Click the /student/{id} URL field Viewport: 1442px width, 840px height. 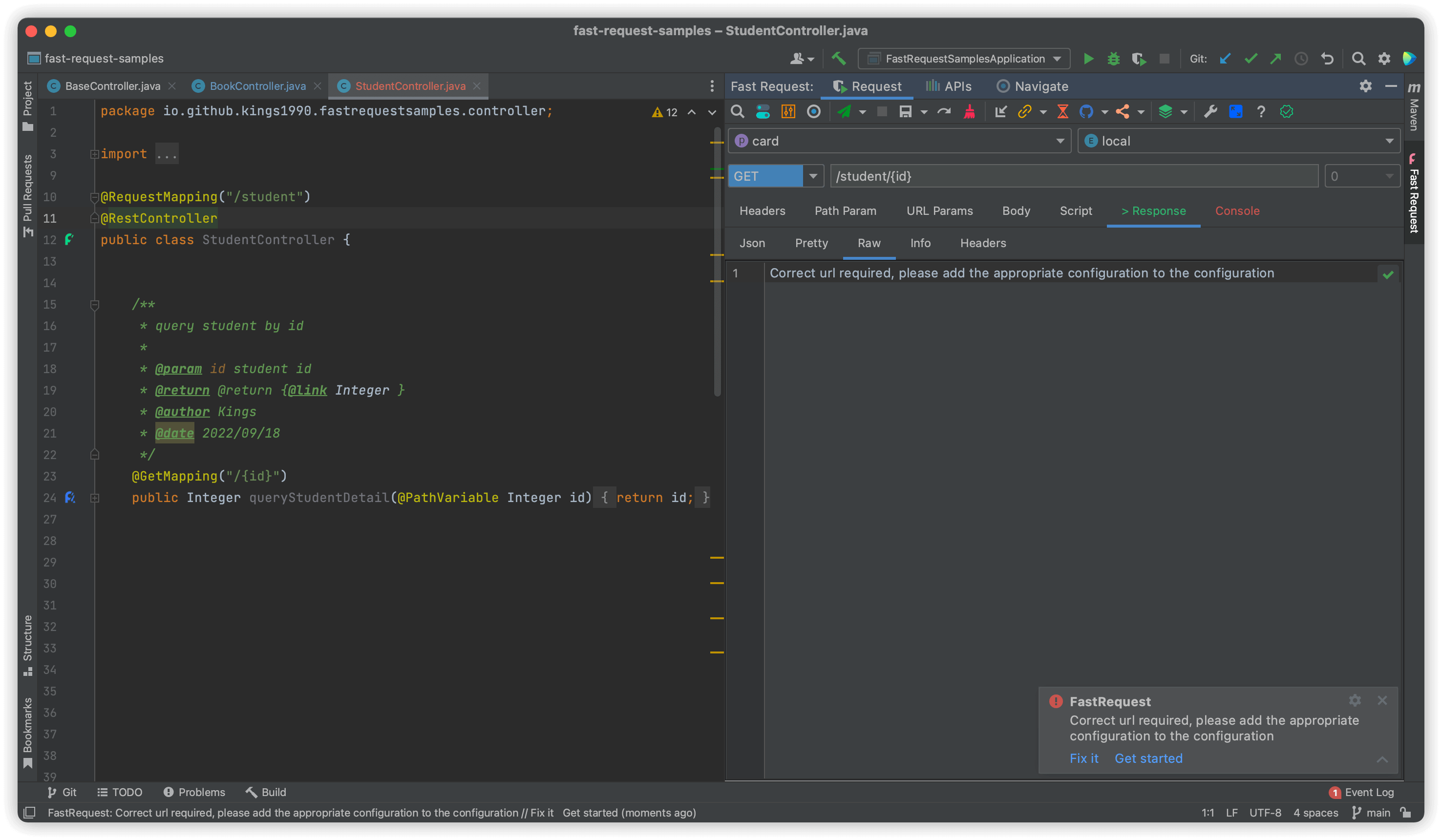pos(1074,176)
